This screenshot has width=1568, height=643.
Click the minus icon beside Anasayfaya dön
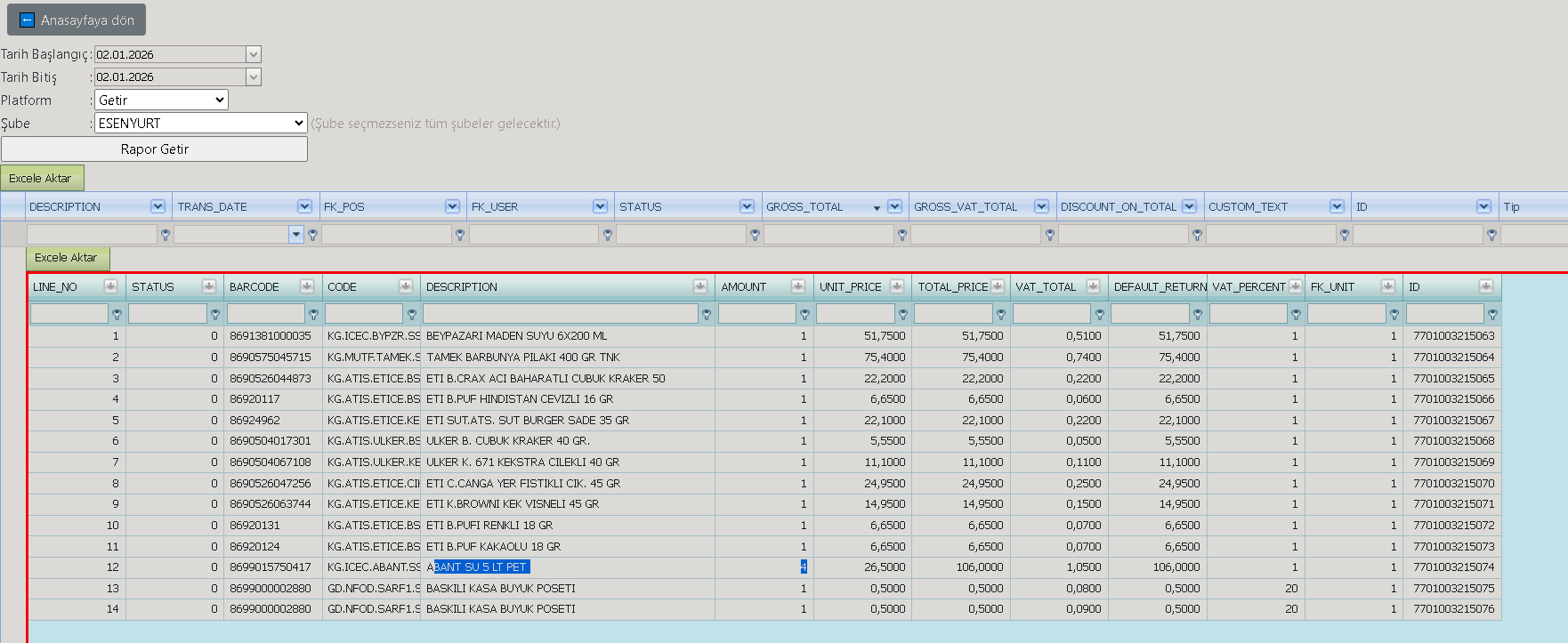[27, 20]
